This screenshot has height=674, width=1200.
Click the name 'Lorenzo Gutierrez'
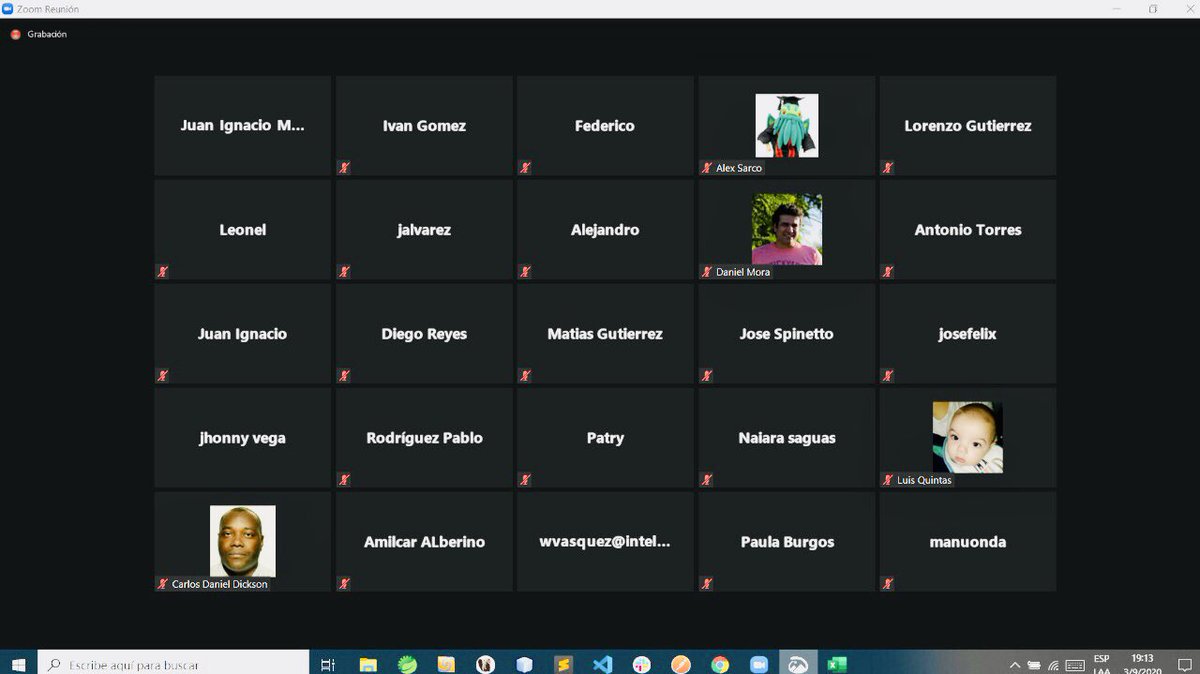pos(968,126)
